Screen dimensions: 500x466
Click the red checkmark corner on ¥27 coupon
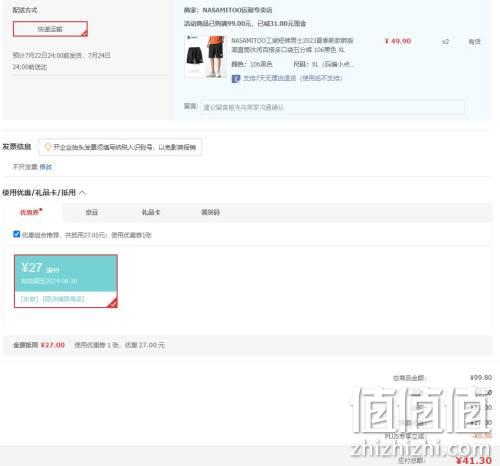[112, 303]
